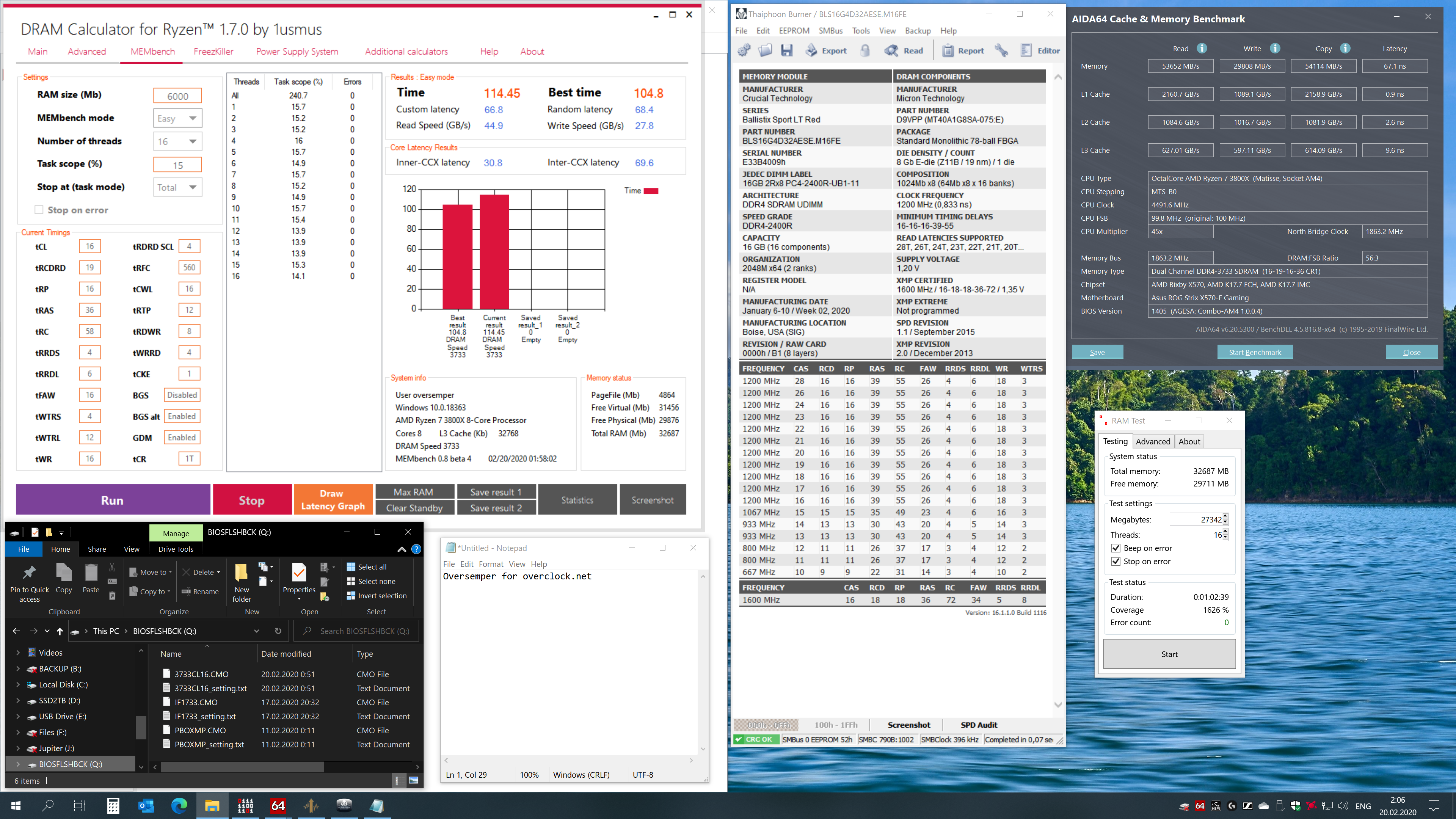Image resolution: width=1456 pixels, height=819 pixels.
Task: Click the Read info icon in AIDA64 benchmark
Action: (1202, 49)
